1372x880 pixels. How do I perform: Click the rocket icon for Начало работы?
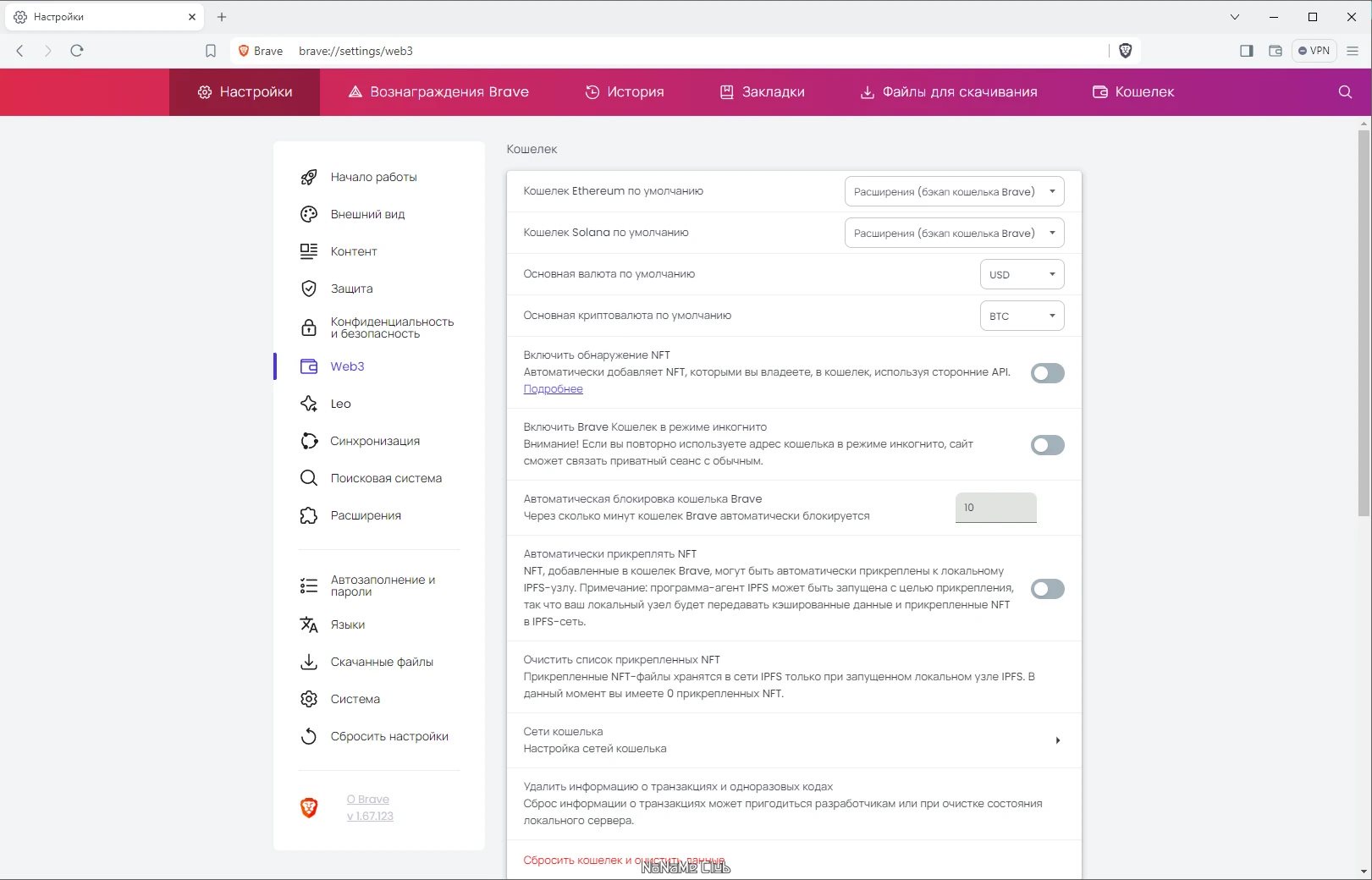[309, 177]
